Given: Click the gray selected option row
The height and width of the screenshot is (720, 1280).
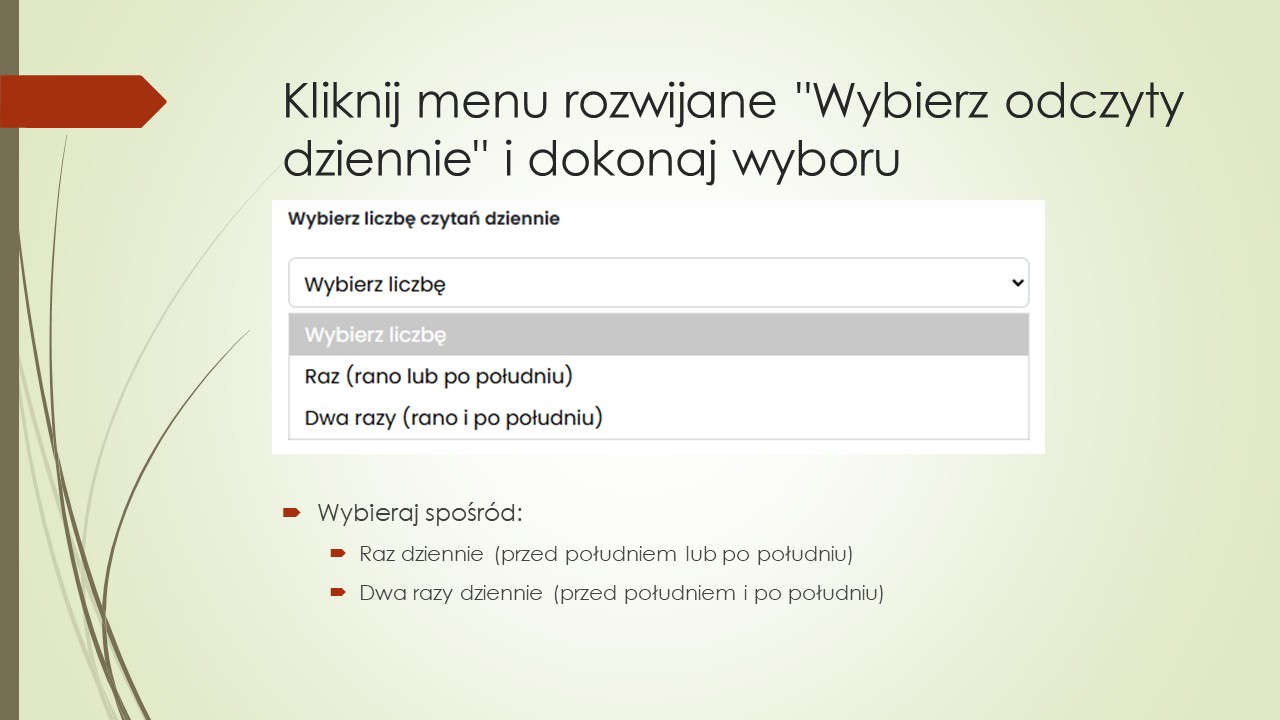Looking at the screenshot, I should tap(658, 334).
